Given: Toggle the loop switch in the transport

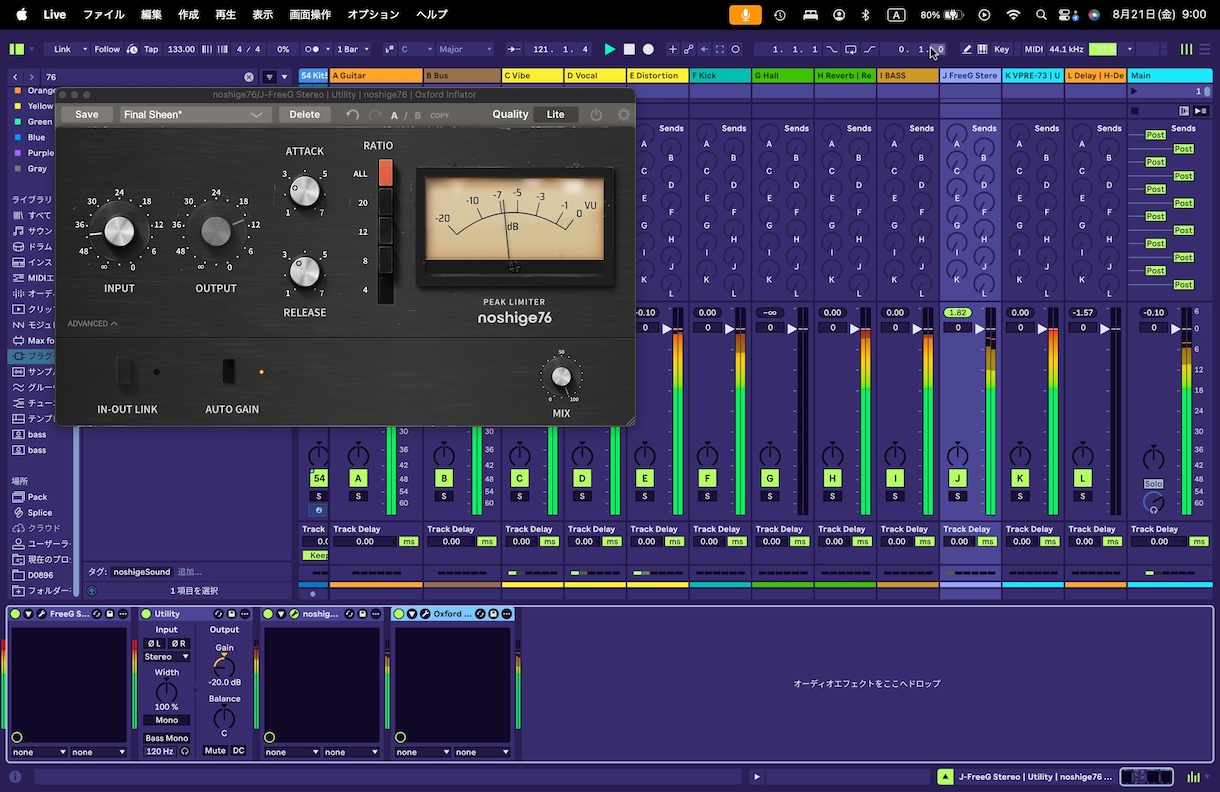Looking at the screenshot, I should click(850, 49).
